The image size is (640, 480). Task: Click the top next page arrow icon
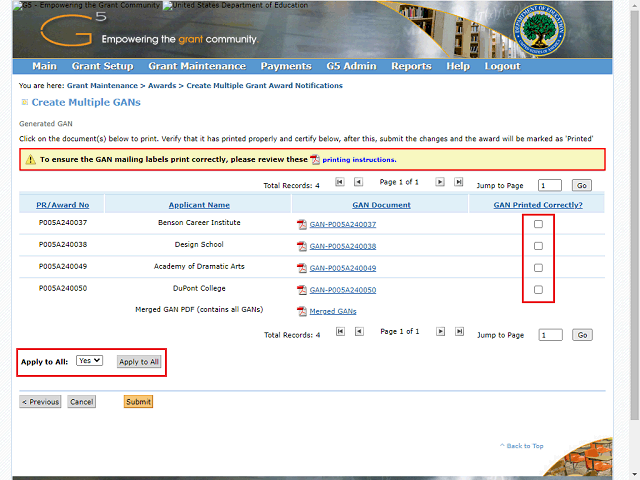tap(439, 182)
